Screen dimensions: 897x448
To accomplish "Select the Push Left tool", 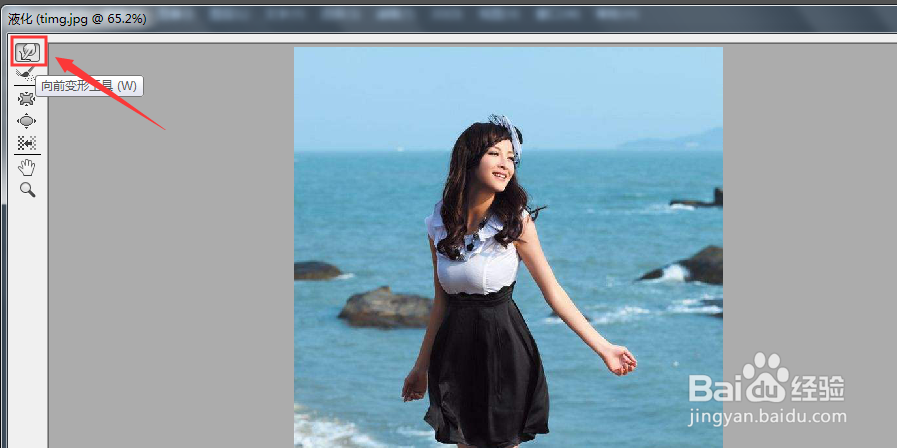I will tap(26, 142).
